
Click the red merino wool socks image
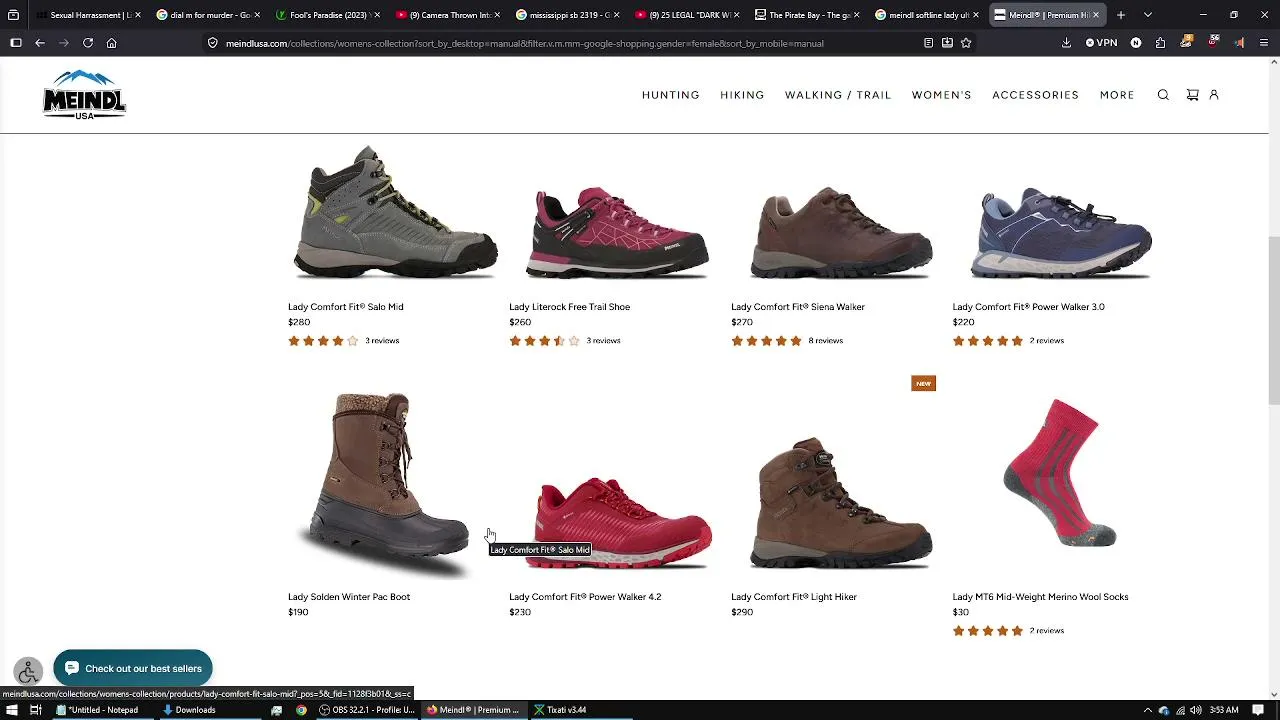point(1060,472)
